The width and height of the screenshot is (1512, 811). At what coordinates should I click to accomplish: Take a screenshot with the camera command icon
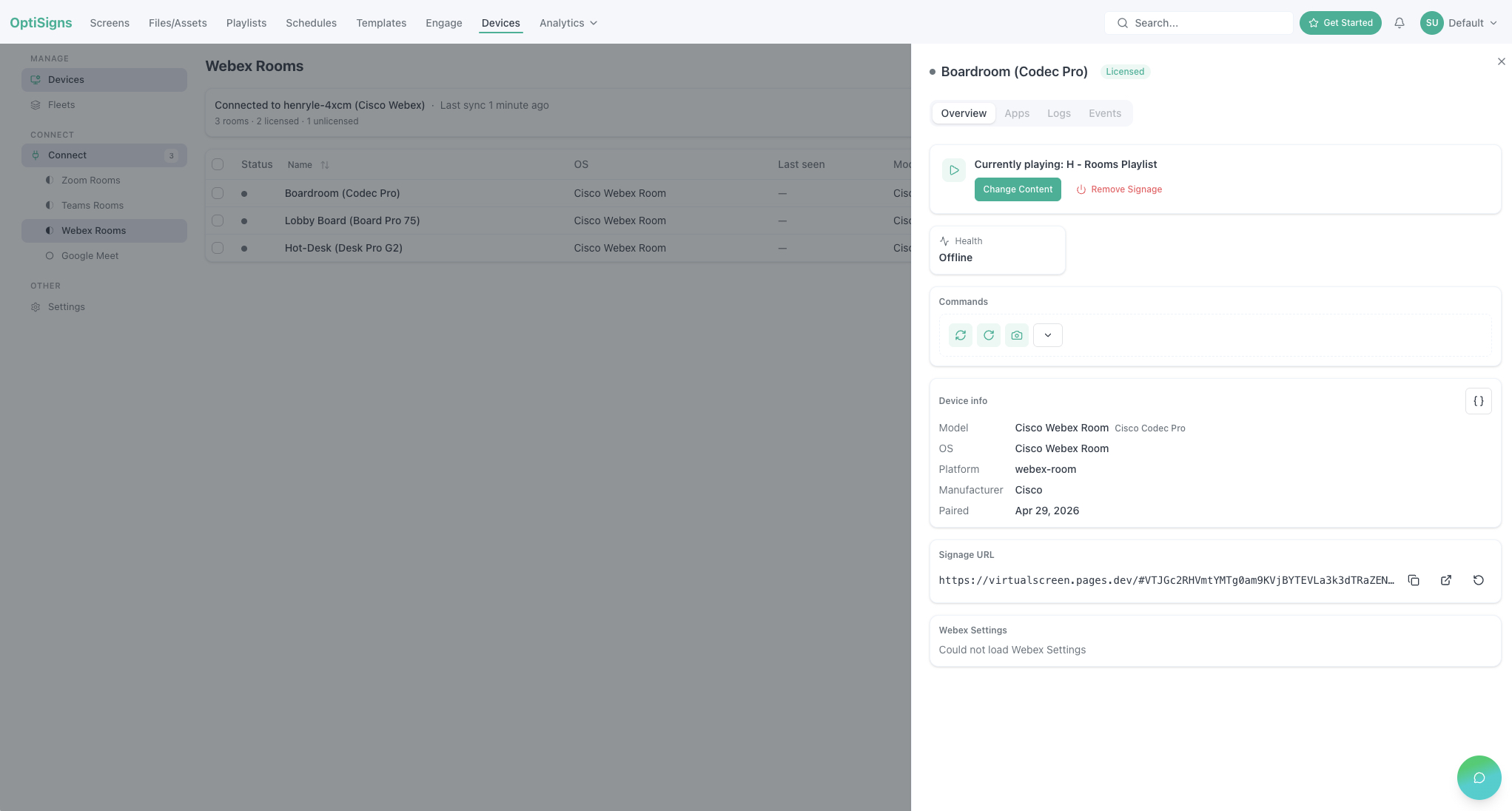pos(1017,335)
